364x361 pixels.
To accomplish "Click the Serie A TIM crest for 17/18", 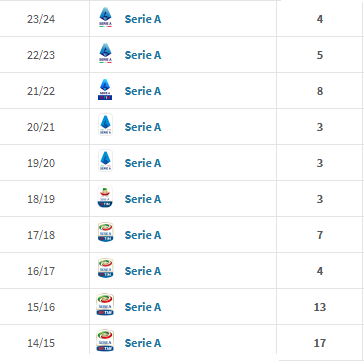I will 105,232.
